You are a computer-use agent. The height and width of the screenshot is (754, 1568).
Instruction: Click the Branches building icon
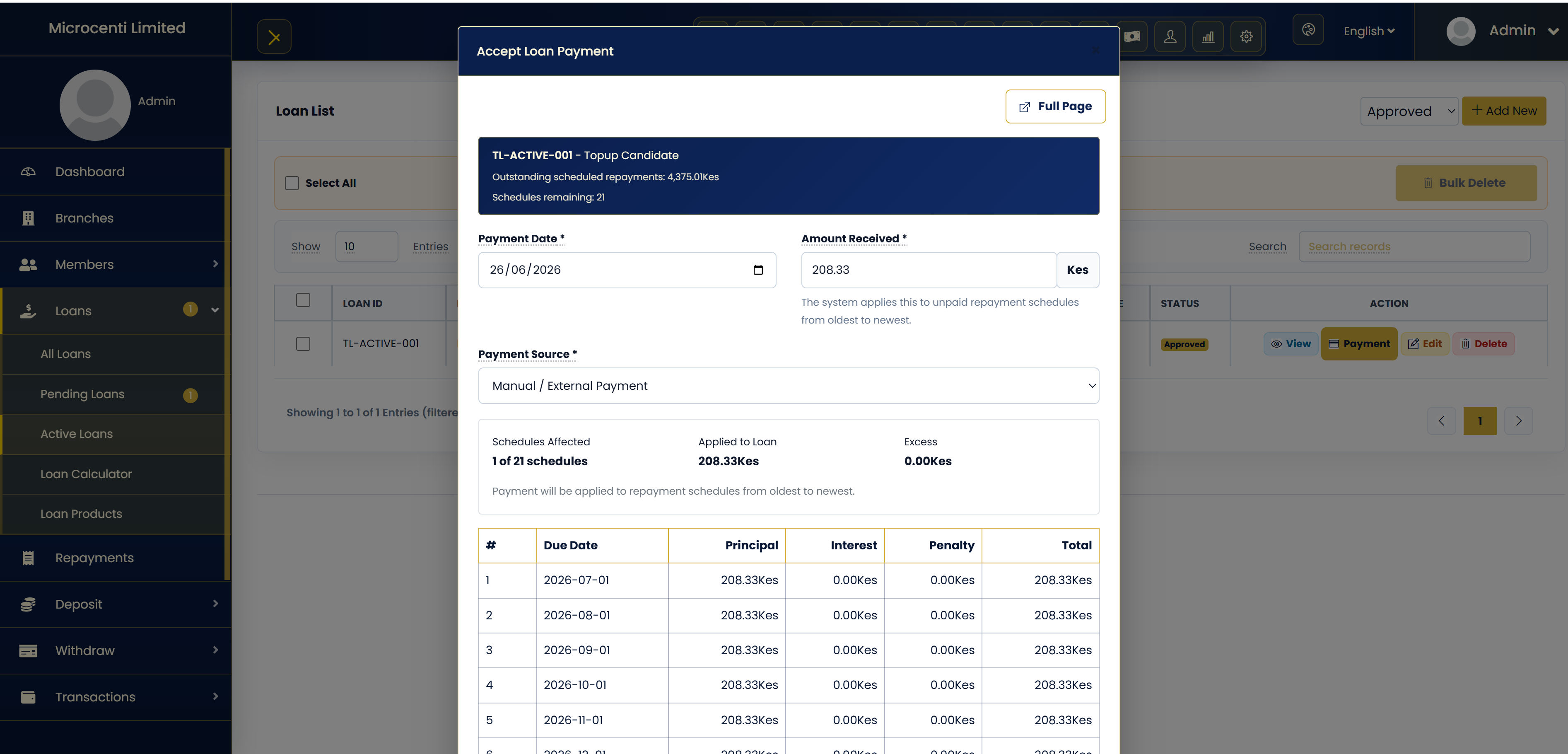28,218
